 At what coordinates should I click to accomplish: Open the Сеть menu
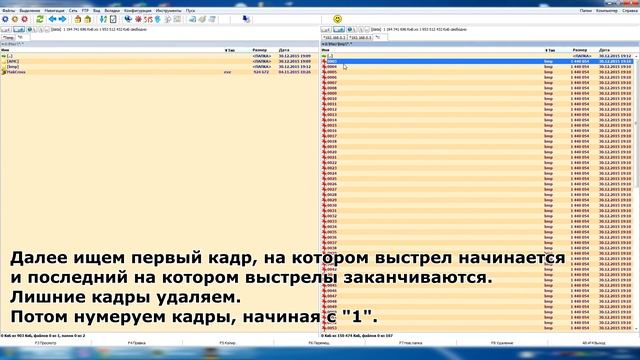[x=73, y=11]
